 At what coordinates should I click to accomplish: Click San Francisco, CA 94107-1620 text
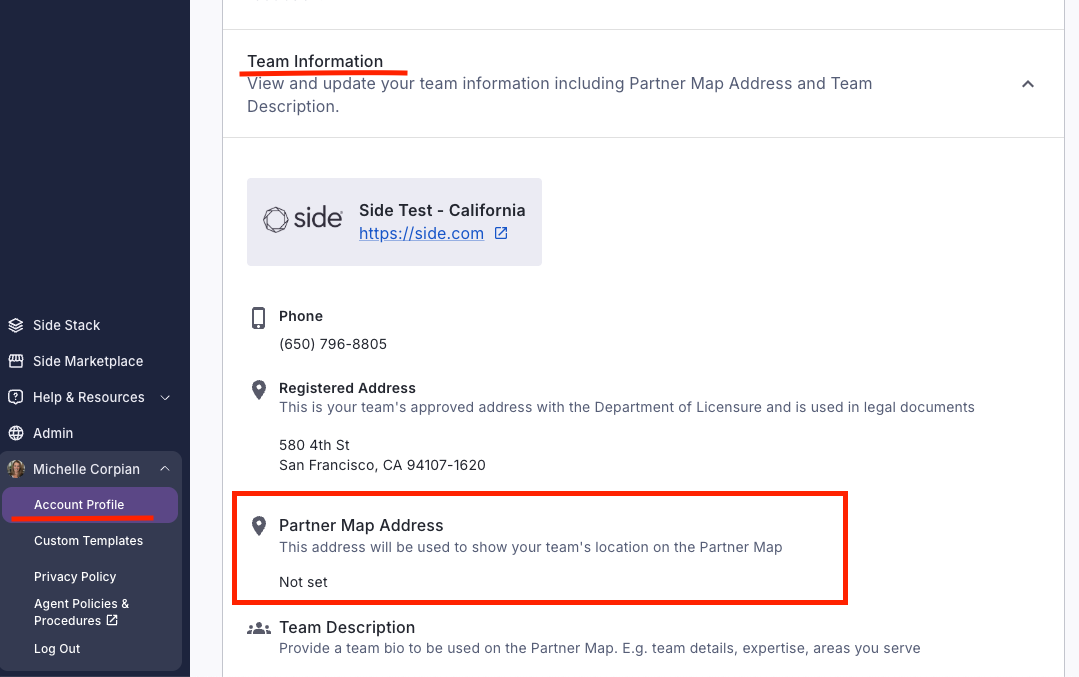tap(382, 465)
